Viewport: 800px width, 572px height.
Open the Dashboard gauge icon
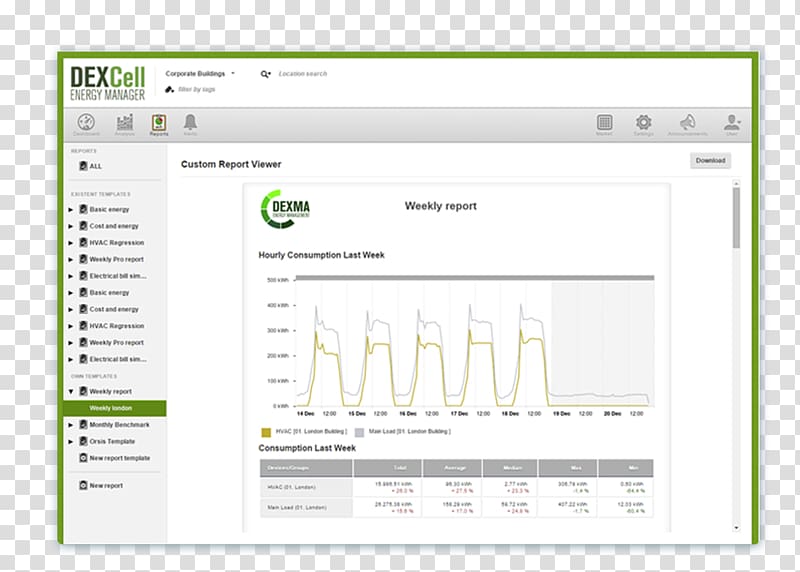pyautogui.click(x=86, y=123)
